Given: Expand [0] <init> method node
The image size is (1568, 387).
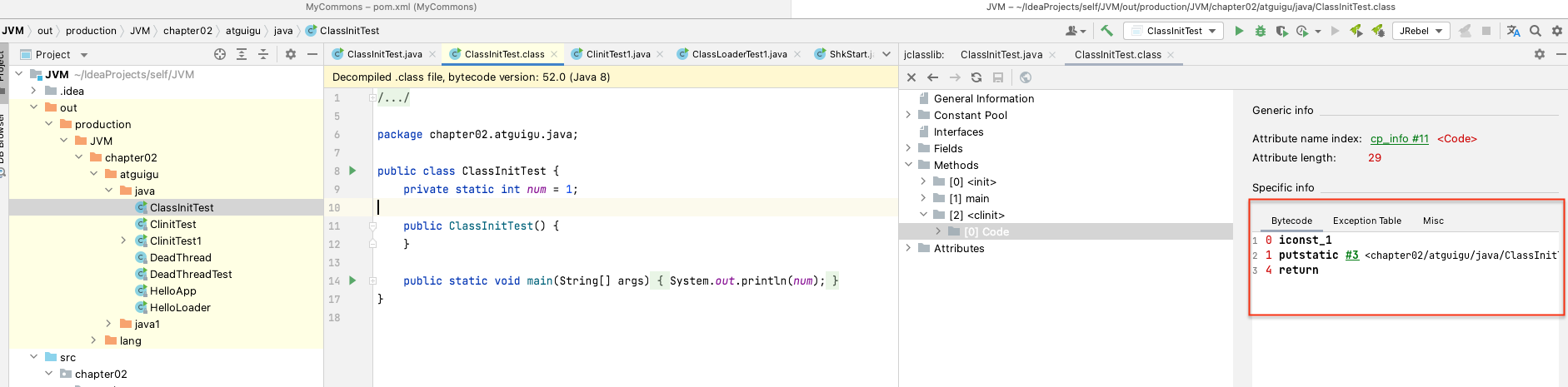Looking at the screenshot, I should coord(923,181).
